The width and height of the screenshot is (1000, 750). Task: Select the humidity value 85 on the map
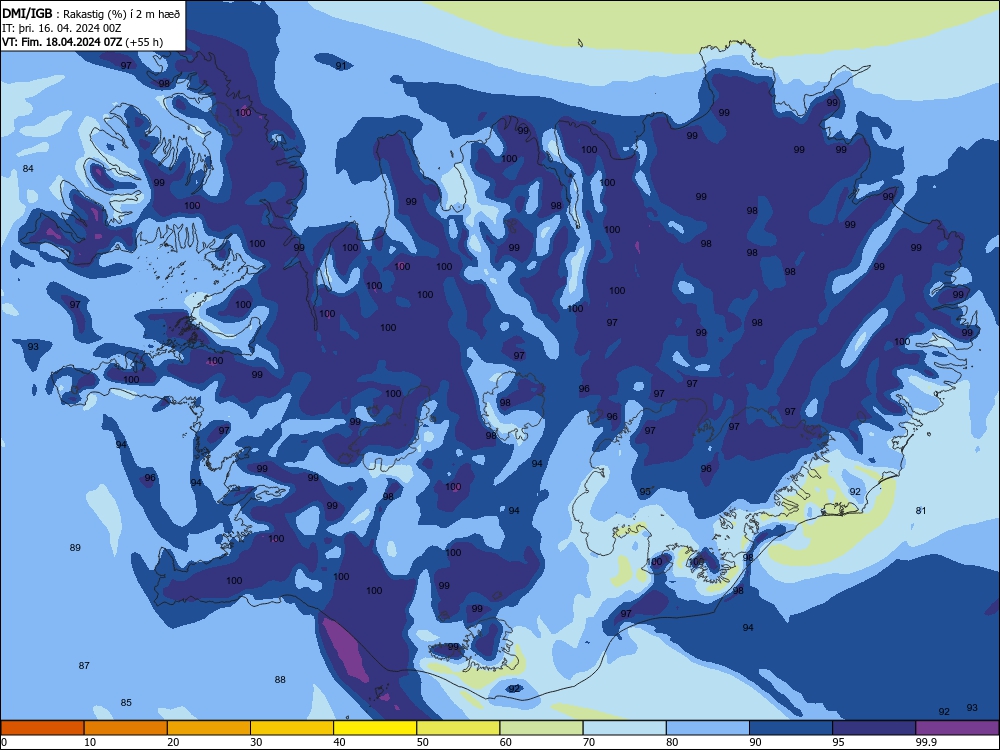126,703
